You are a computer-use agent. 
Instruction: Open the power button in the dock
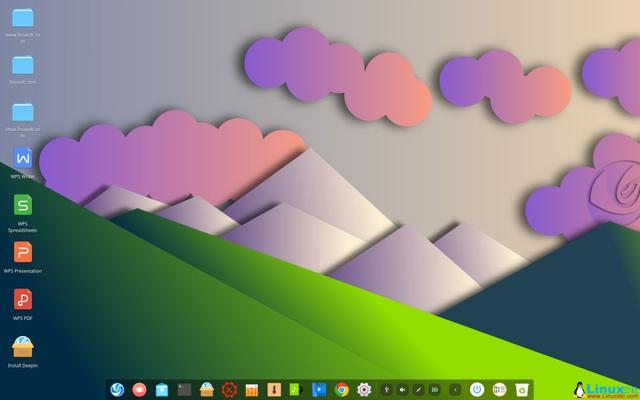coord(477,390)
